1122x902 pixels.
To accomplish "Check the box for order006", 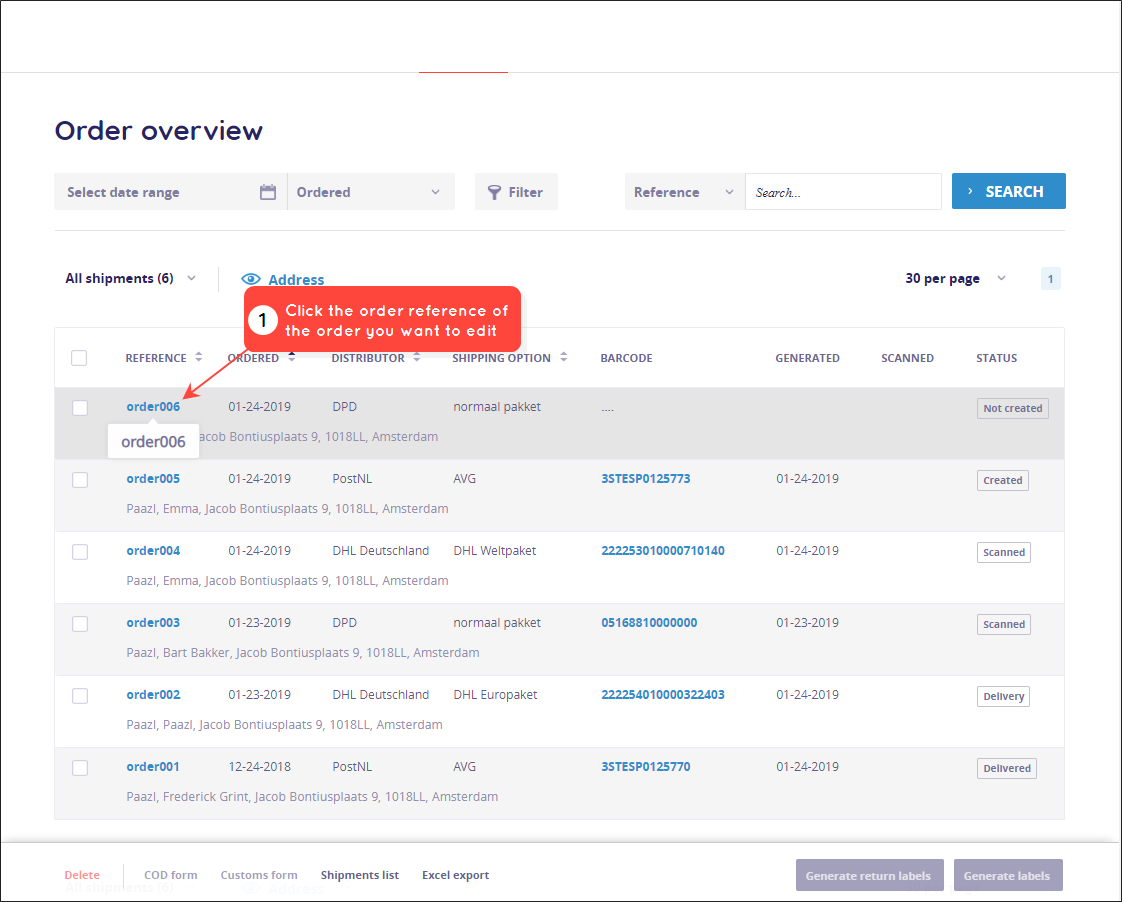I will (x=80, y=408).
